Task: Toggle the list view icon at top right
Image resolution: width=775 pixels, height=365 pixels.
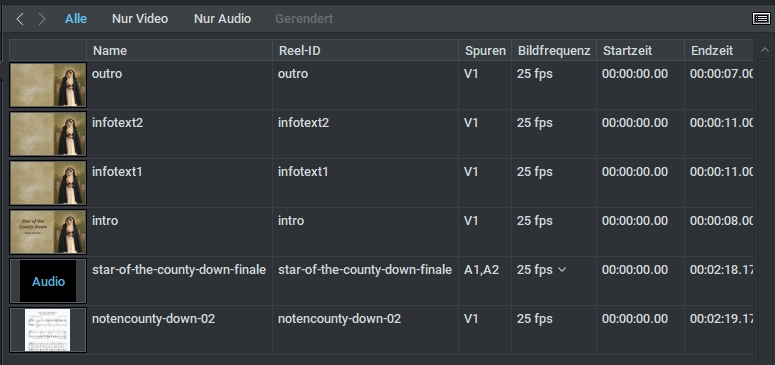Action: (x=761, y=19)
